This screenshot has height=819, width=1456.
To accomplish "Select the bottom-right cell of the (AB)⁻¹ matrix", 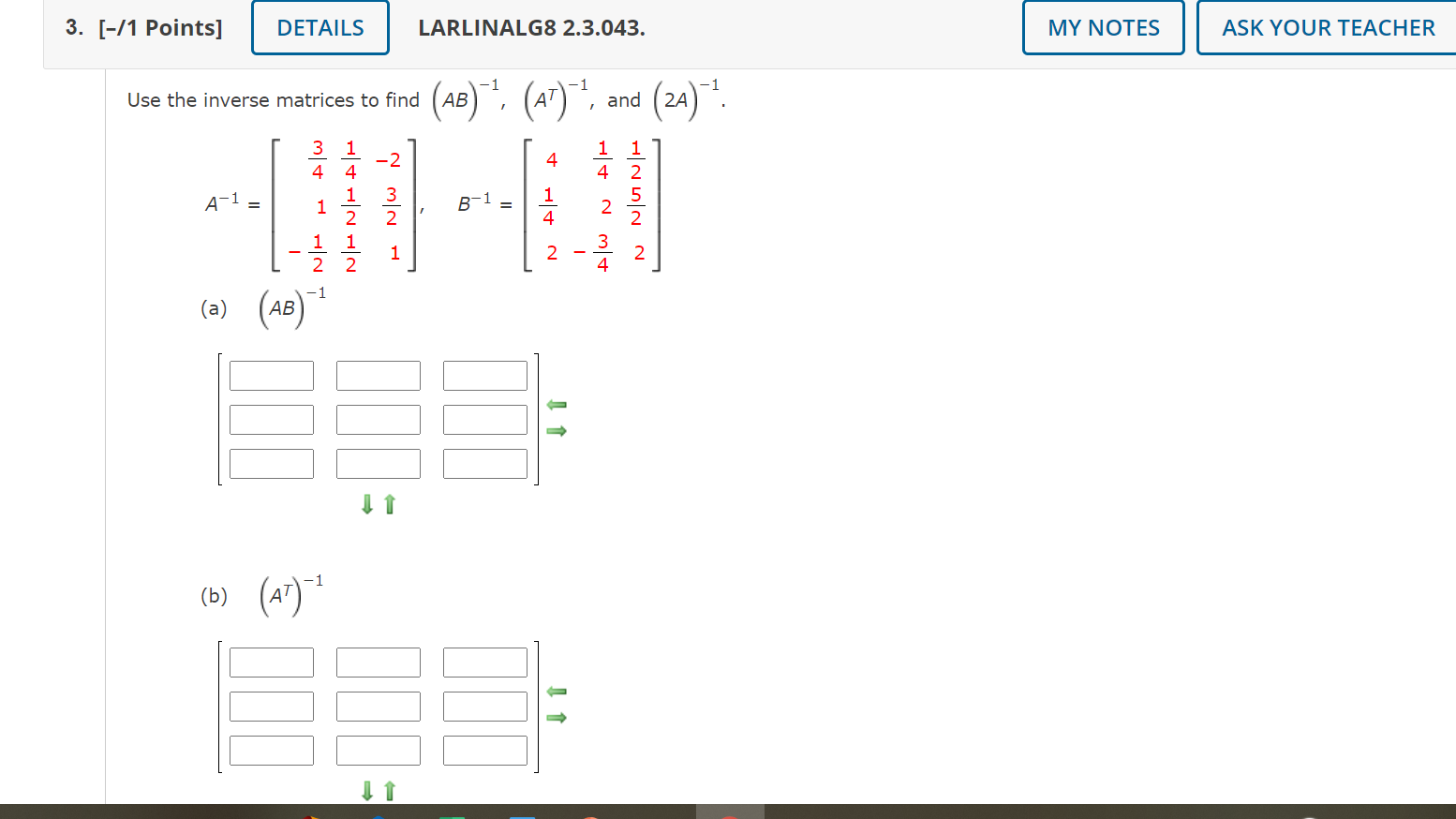I will point(484,463).
